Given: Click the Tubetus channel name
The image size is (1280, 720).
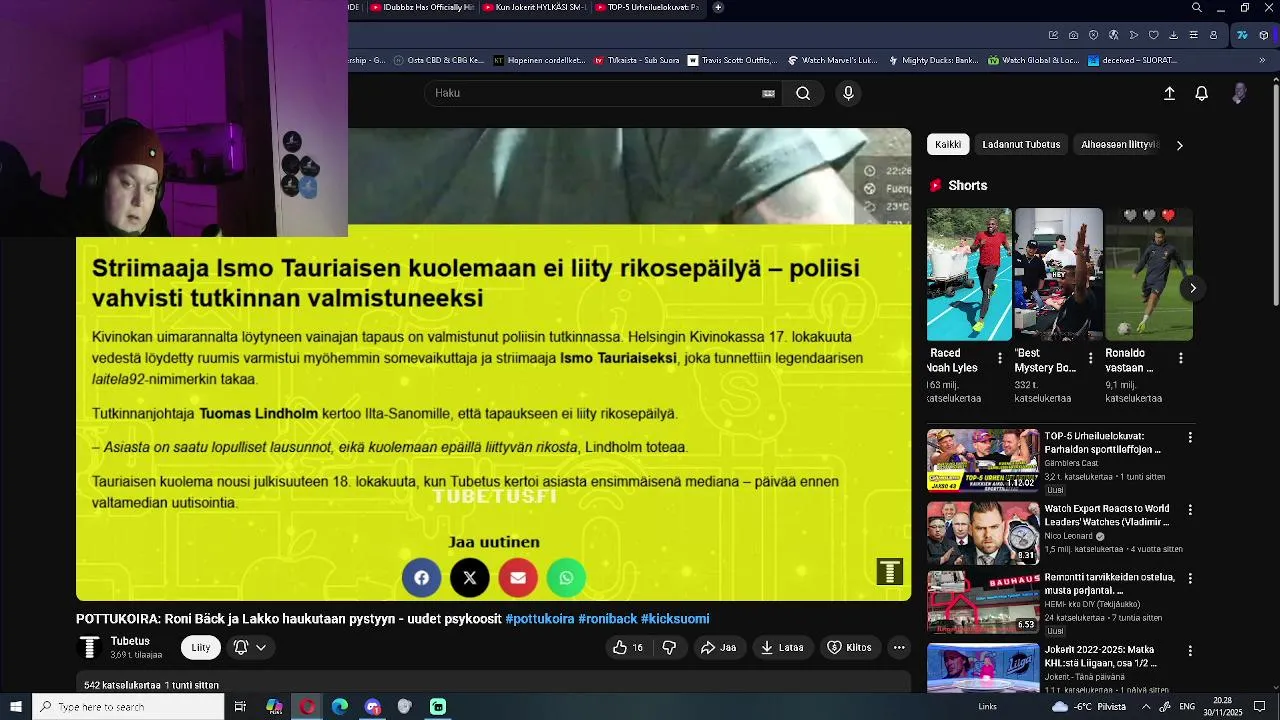Looking at the screenshot, I should (130, 641).
